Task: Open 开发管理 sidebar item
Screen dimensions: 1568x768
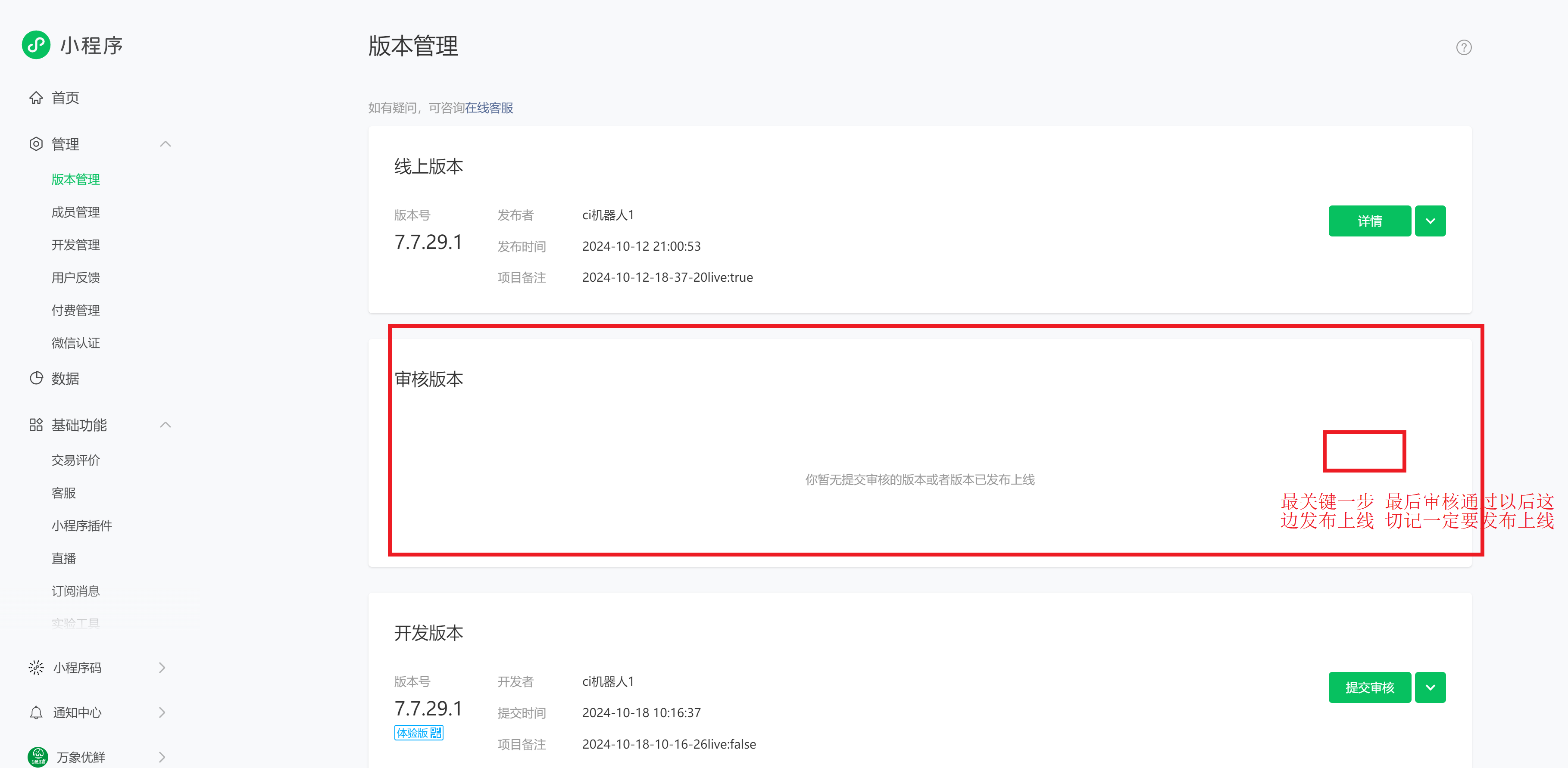Action: tap(75, 245)
